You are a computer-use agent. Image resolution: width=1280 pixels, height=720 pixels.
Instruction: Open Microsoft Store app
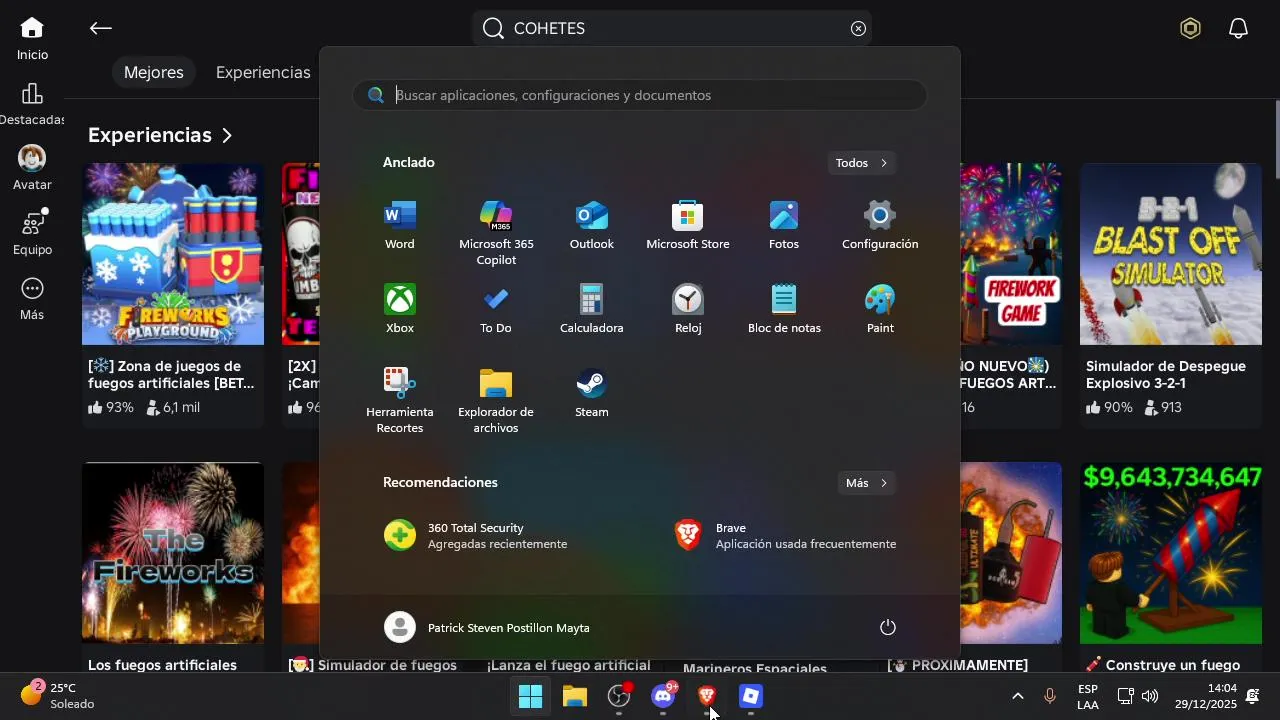pyautogui.click(x=688, y=226)
